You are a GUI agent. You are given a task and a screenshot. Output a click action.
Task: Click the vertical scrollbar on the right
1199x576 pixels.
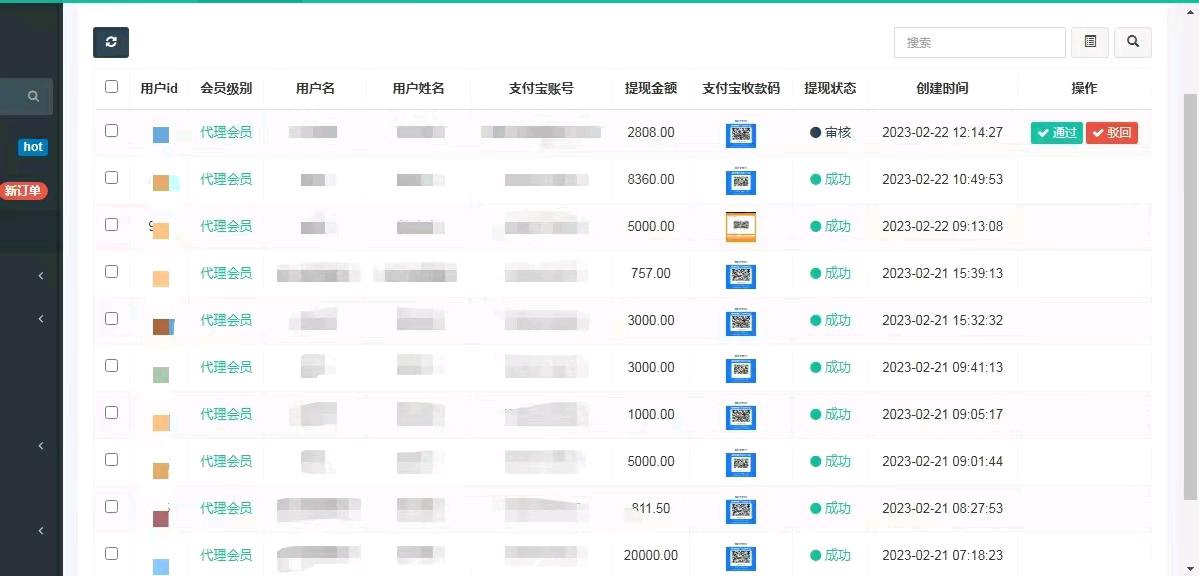[x=1190, y=300]
